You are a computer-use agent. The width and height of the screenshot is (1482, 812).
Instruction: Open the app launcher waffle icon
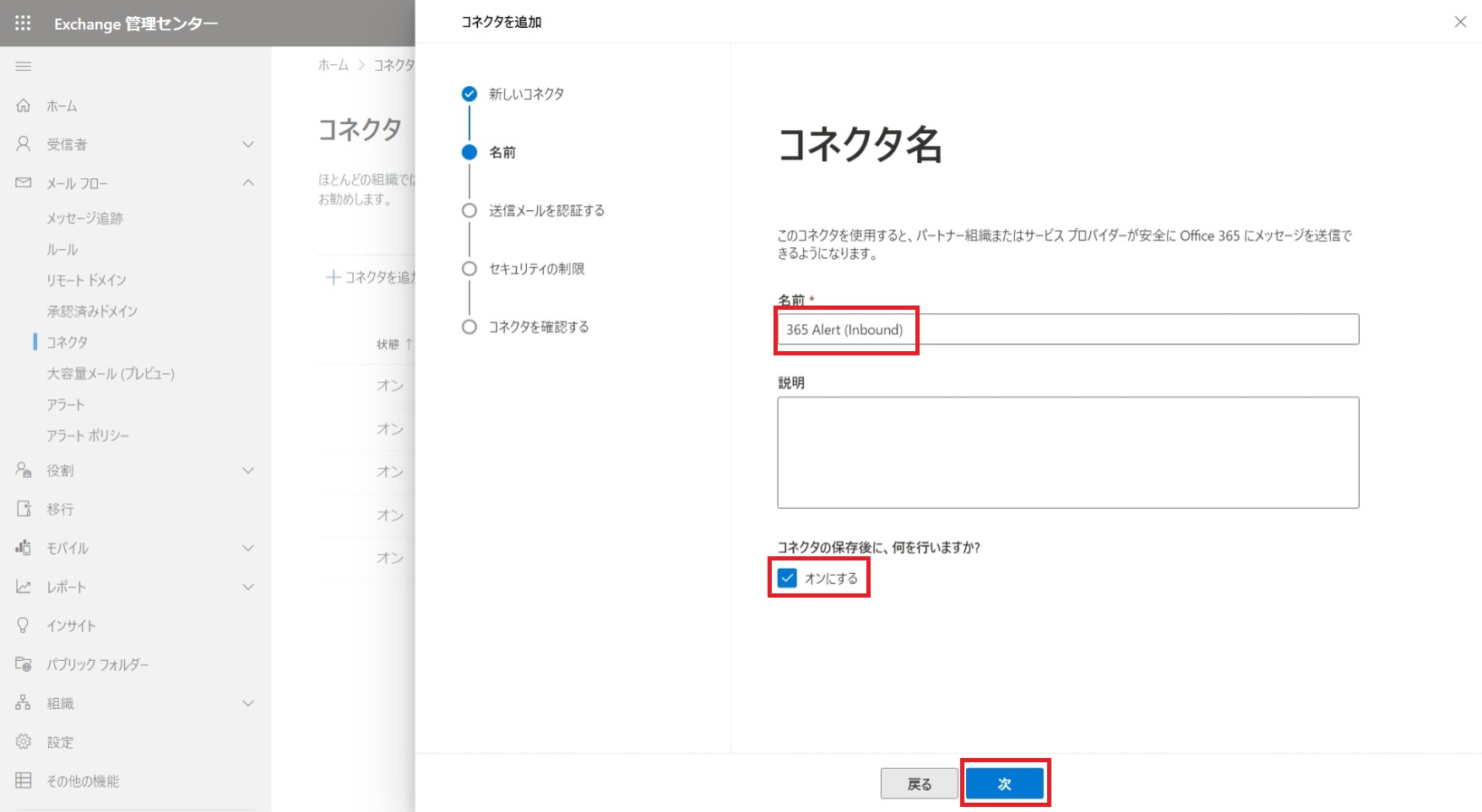tap(23, 23)
